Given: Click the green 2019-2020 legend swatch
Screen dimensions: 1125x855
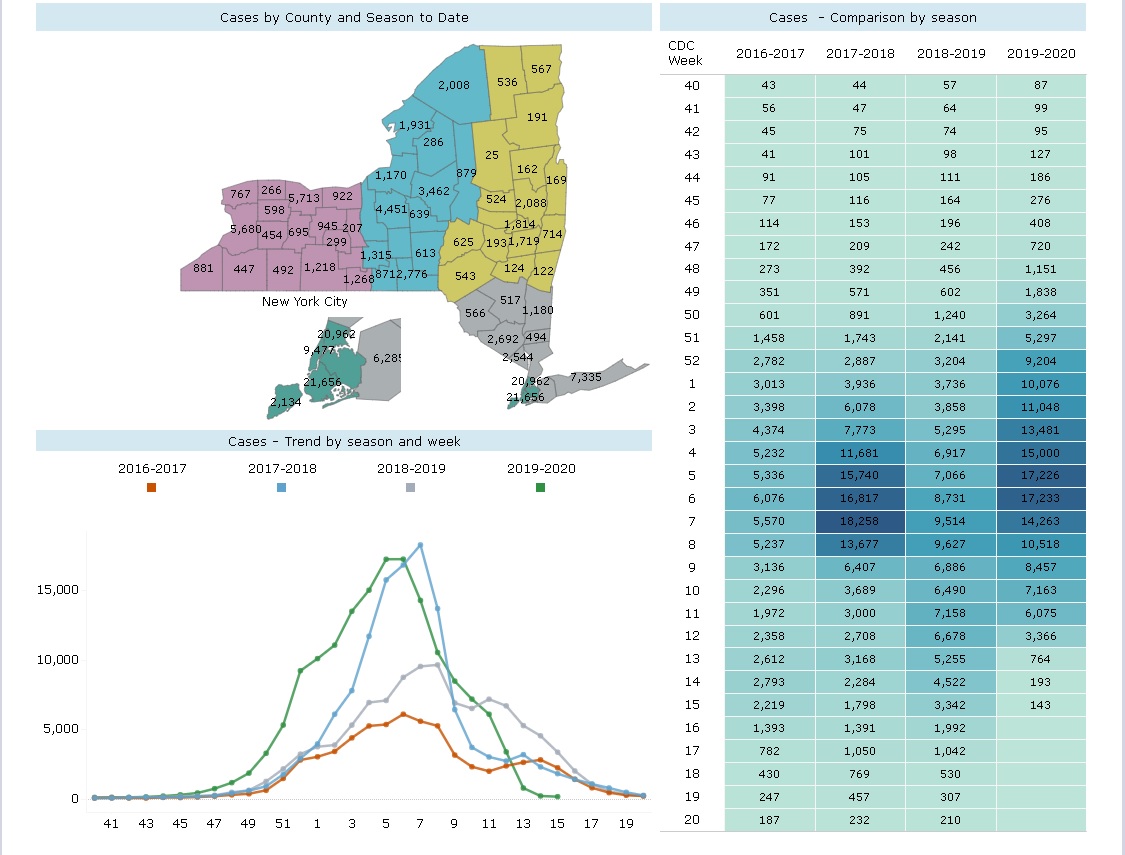Looking at the screenshot, I should tap(540, 488).
